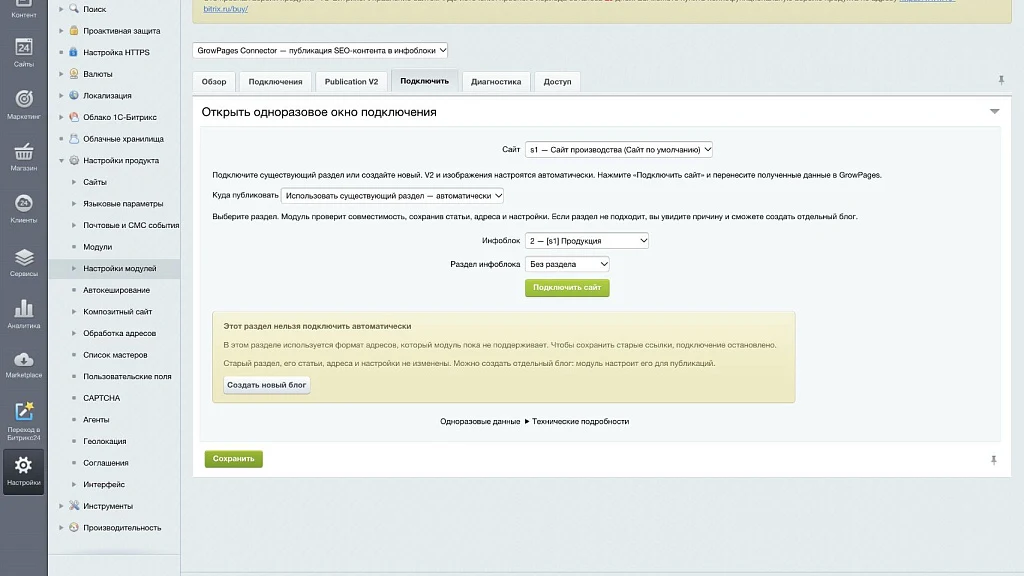Open Соглашения tree item

coord(106,462)
